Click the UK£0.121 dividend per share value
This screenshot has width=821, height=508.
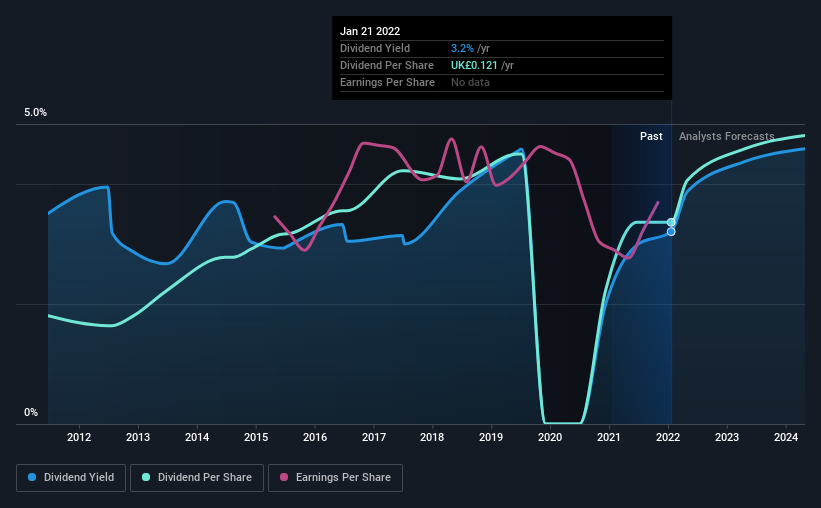[474, 65]
